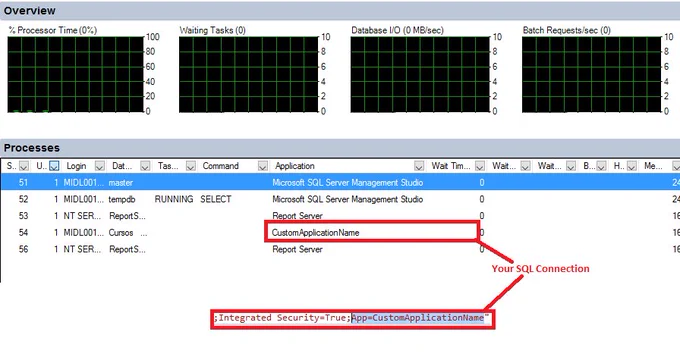Sort processes by the Application column header
This screenshot has height=360, width=680.
(x=295, y=166)
